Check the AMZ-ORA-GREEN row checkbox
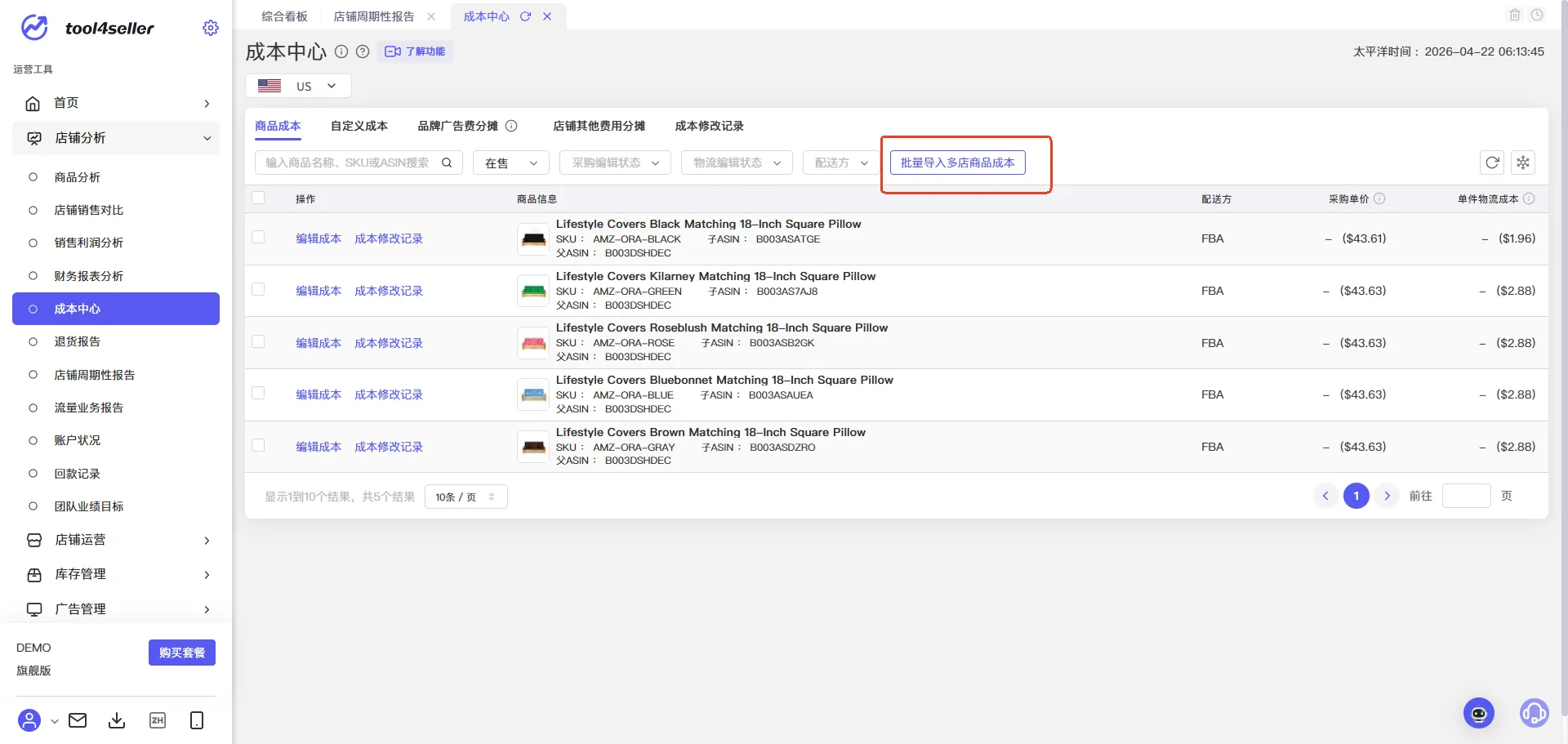This screenshot has width=1568, height=744. coord(258,289)
